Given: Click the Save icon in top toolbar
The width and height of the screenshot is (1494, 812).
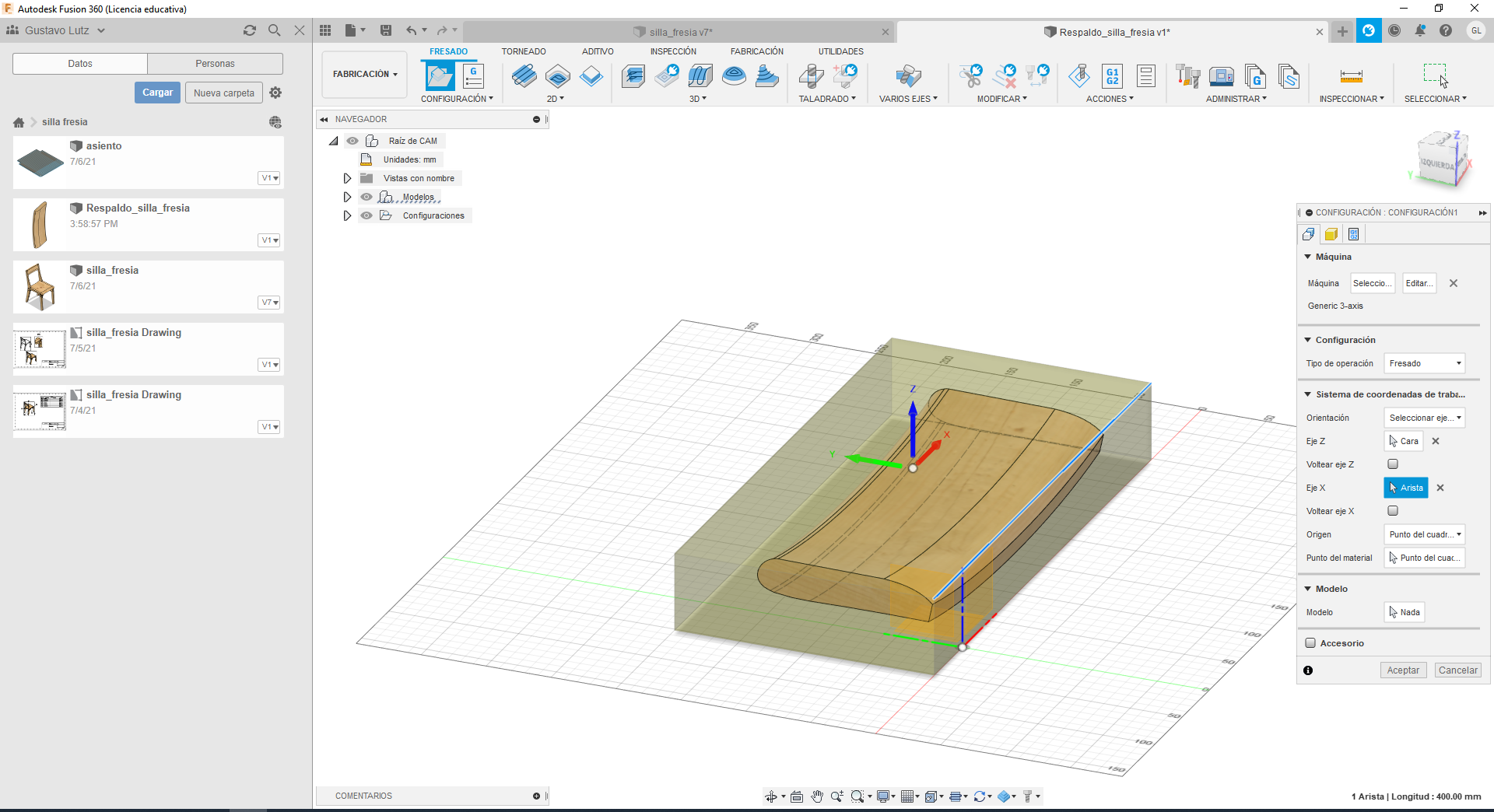Looking at the screenshot, I should coord(386,30).
